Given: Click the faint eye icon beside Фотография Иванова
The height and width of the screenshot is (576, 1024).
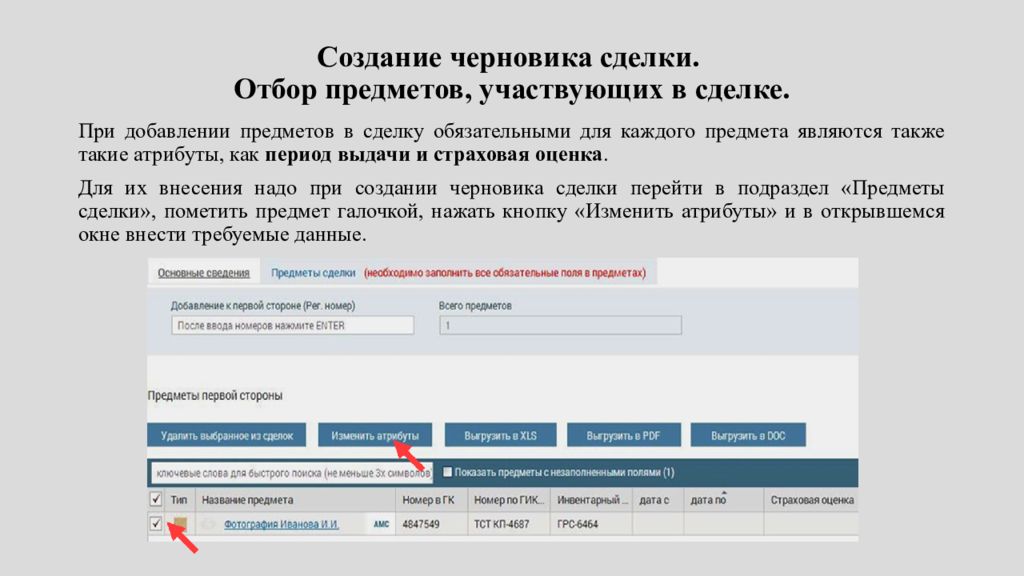Looking at the screenshot, I should pyautogui.click(x=208, y=523).
